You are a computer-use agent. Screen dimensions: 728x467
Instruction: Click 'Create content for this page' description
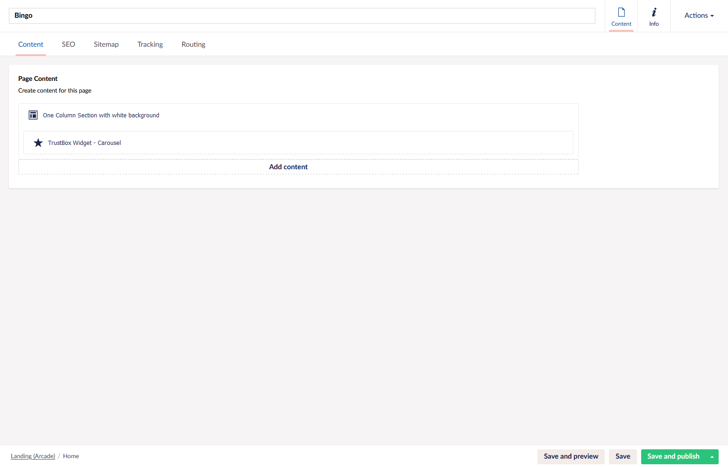pyautogui.click(x=55, y=91)
